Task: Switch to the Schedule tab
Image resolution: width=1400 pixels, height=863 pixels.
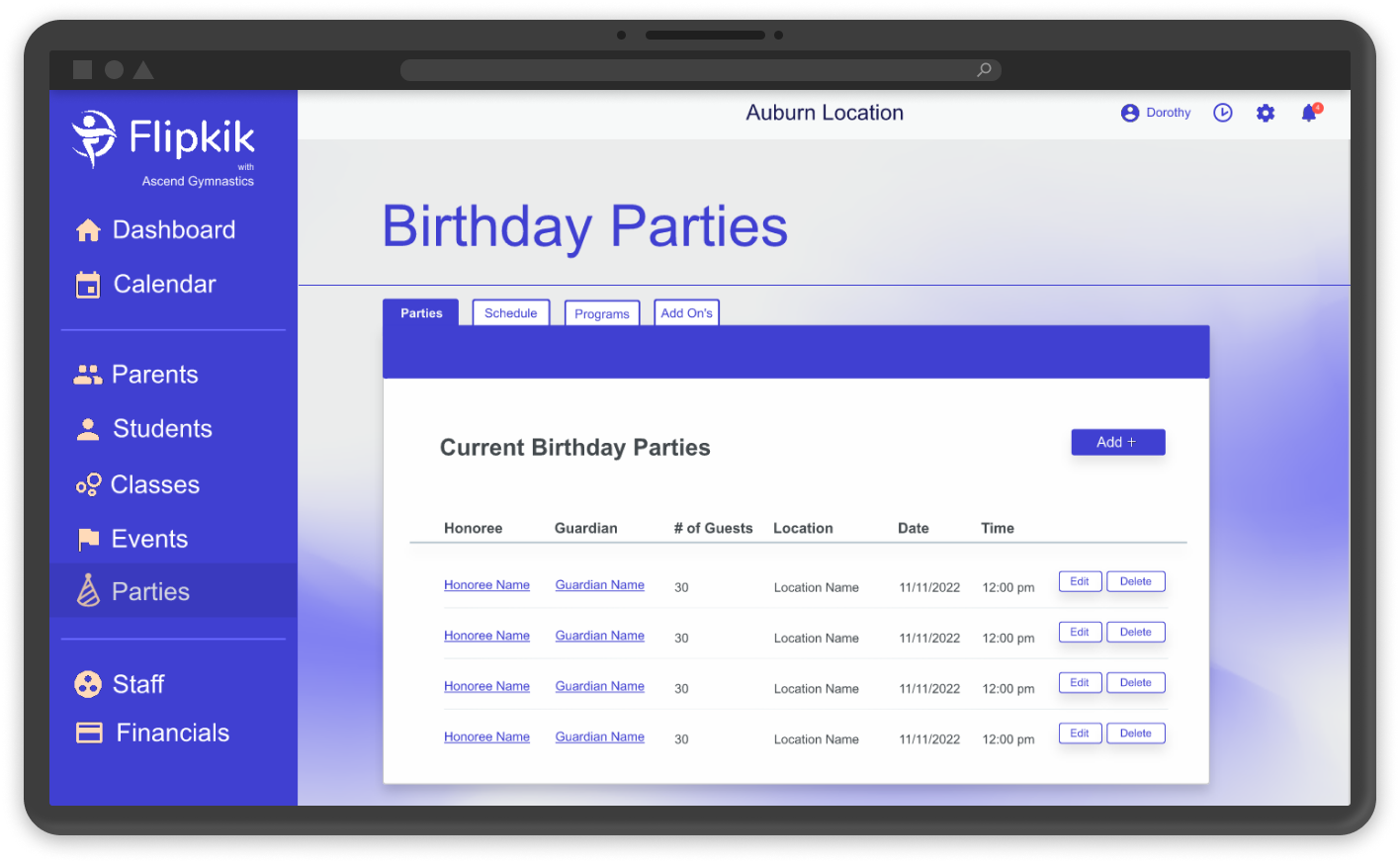Action: tap(511, 312)
